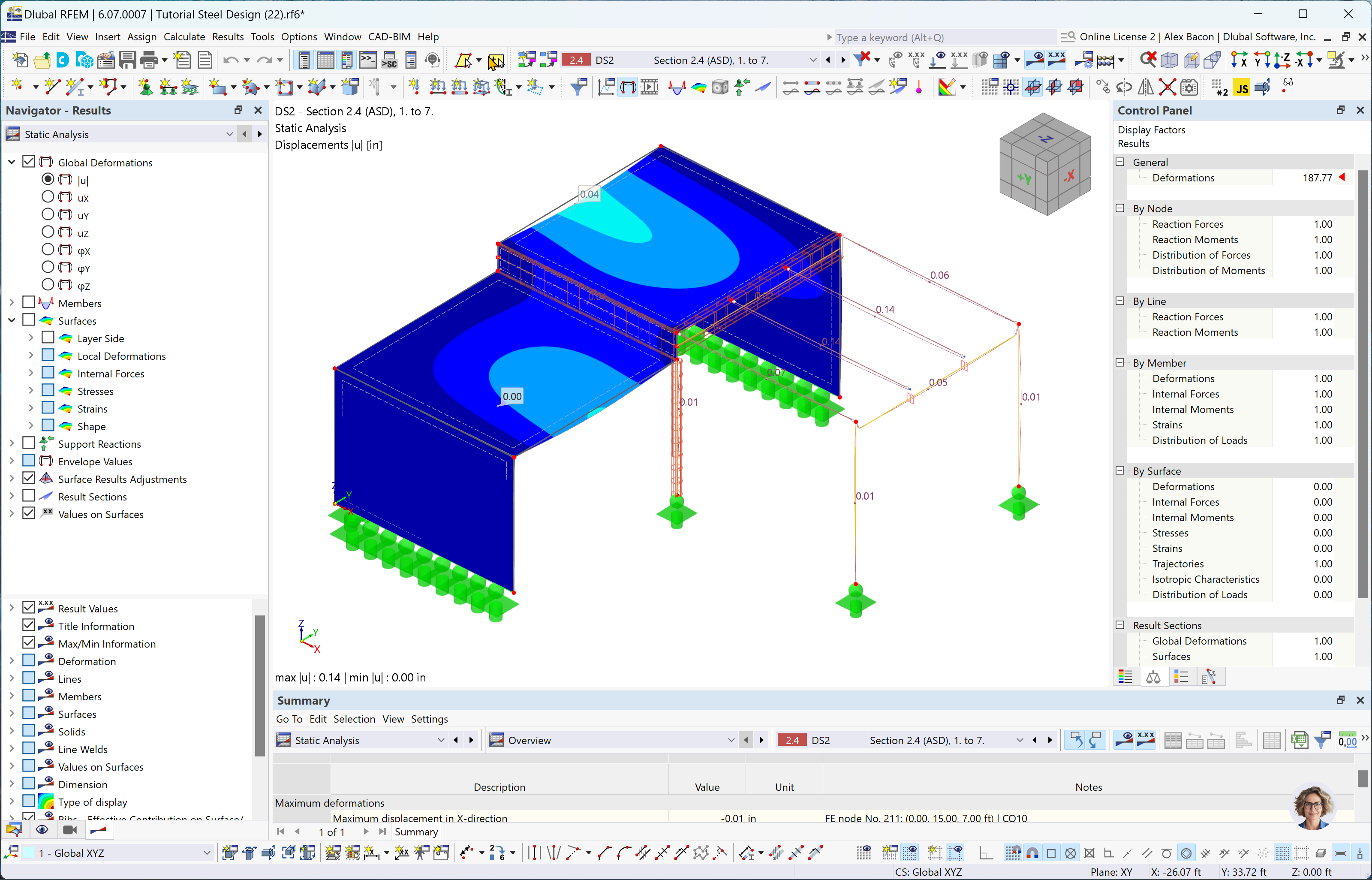Toggle the Surfaces checkbox in navigator
Screen dimensions: 1372x880
click(29, 321)
